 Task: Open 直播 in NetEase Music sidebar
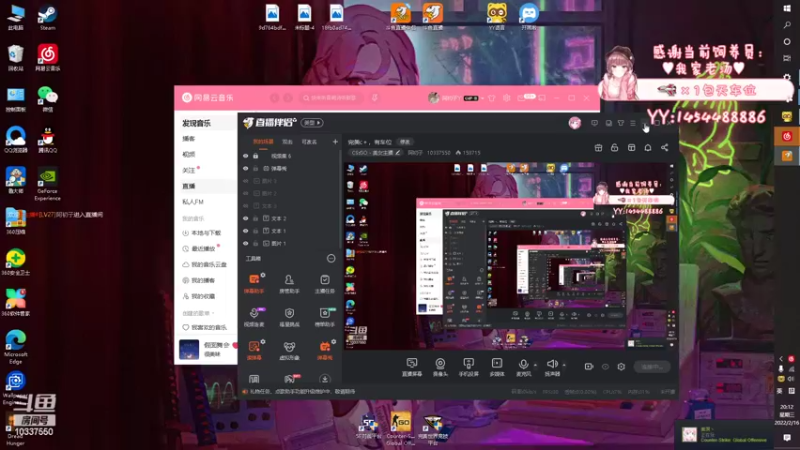pyautogui.click(x=189, y=186)
